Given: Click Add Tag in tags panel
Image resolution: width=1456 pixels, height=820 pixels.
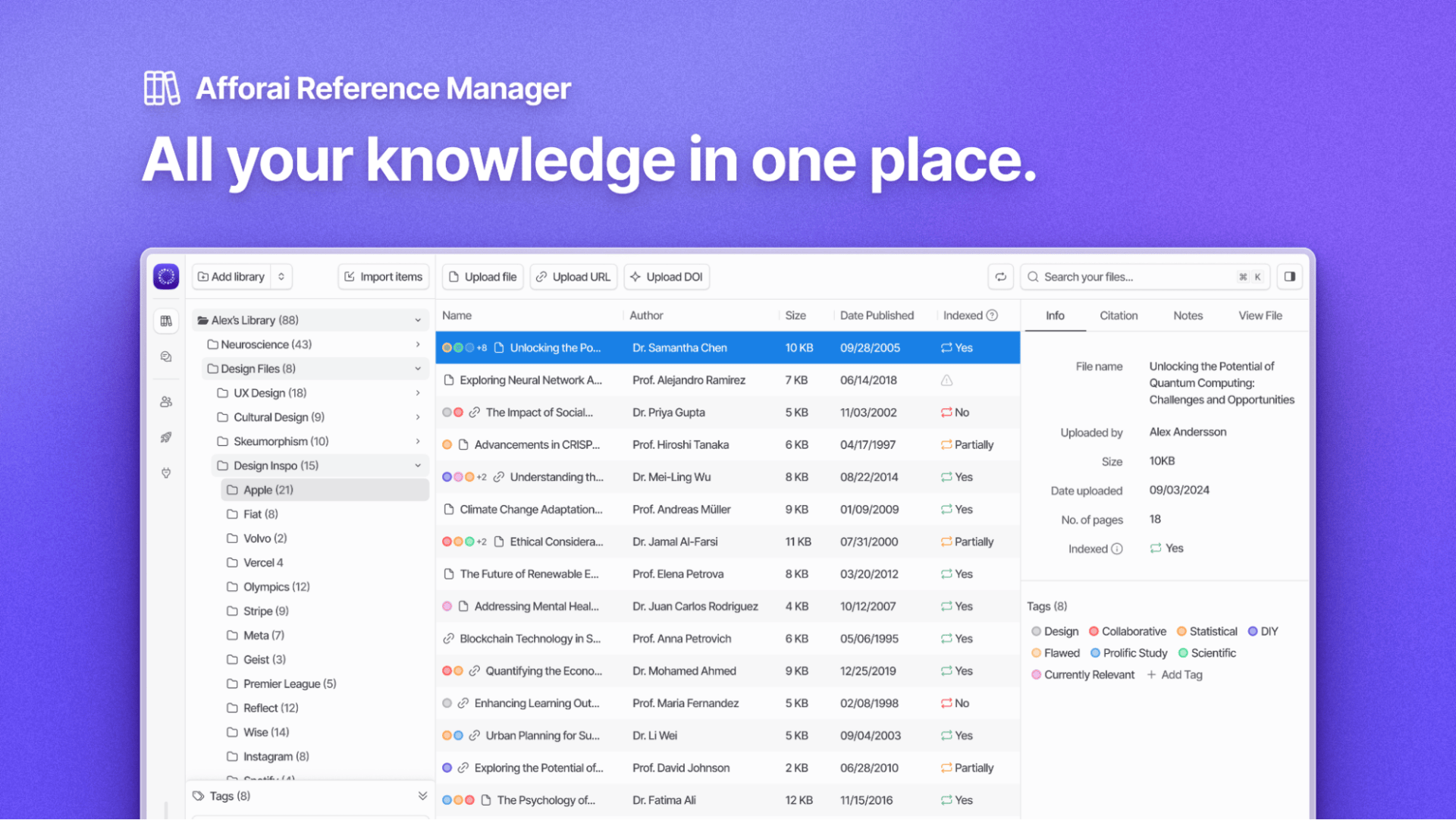Looking at the screenshot, I should [x=1175, y=674].
